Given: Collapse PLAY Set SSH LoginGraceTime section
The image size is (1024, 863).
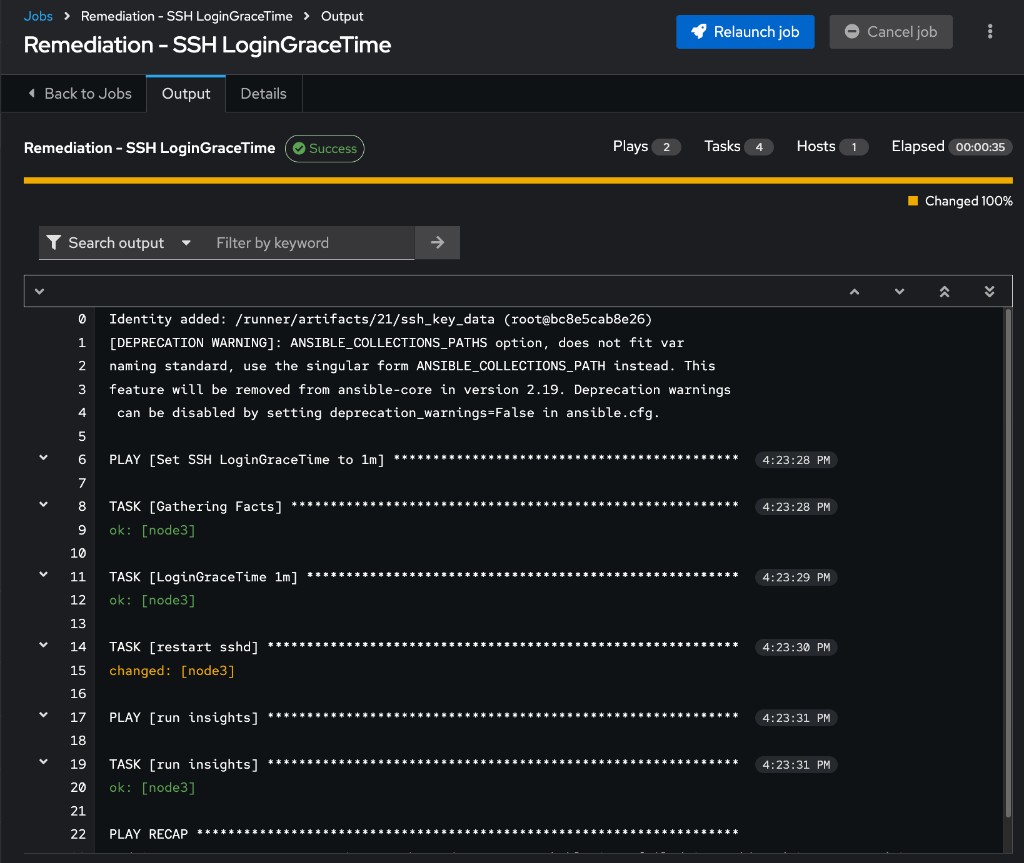Looking at the screenshot, I should pyautogui.click(x=43, y=458).
